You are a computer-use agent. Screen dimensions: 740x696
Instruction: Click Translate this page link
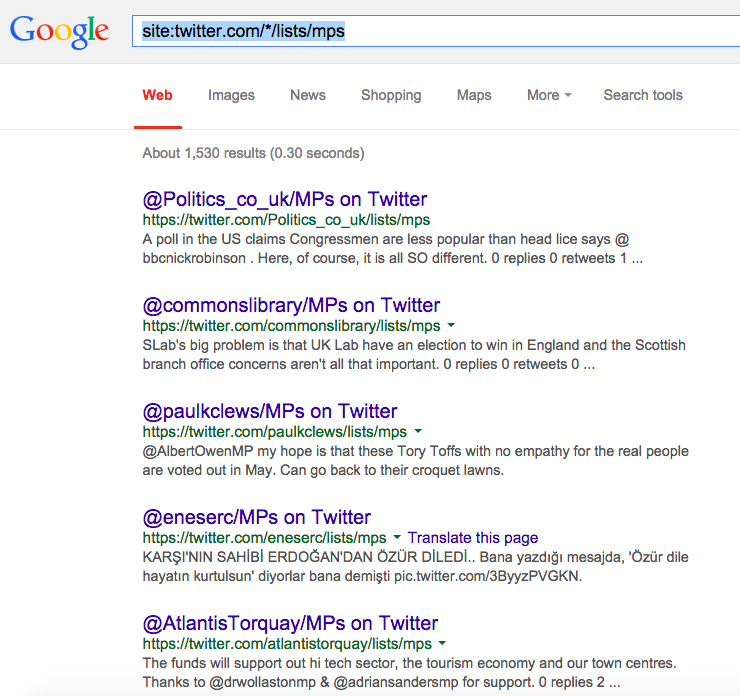point(473,537)
